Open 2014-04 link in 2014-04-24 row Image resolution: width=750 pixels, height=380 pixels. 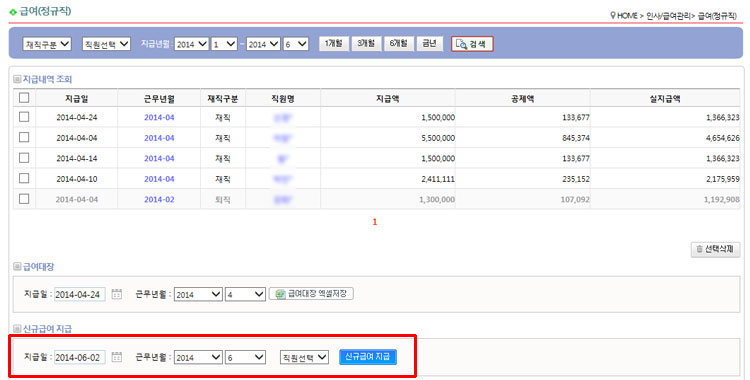[x=159, y=117]
